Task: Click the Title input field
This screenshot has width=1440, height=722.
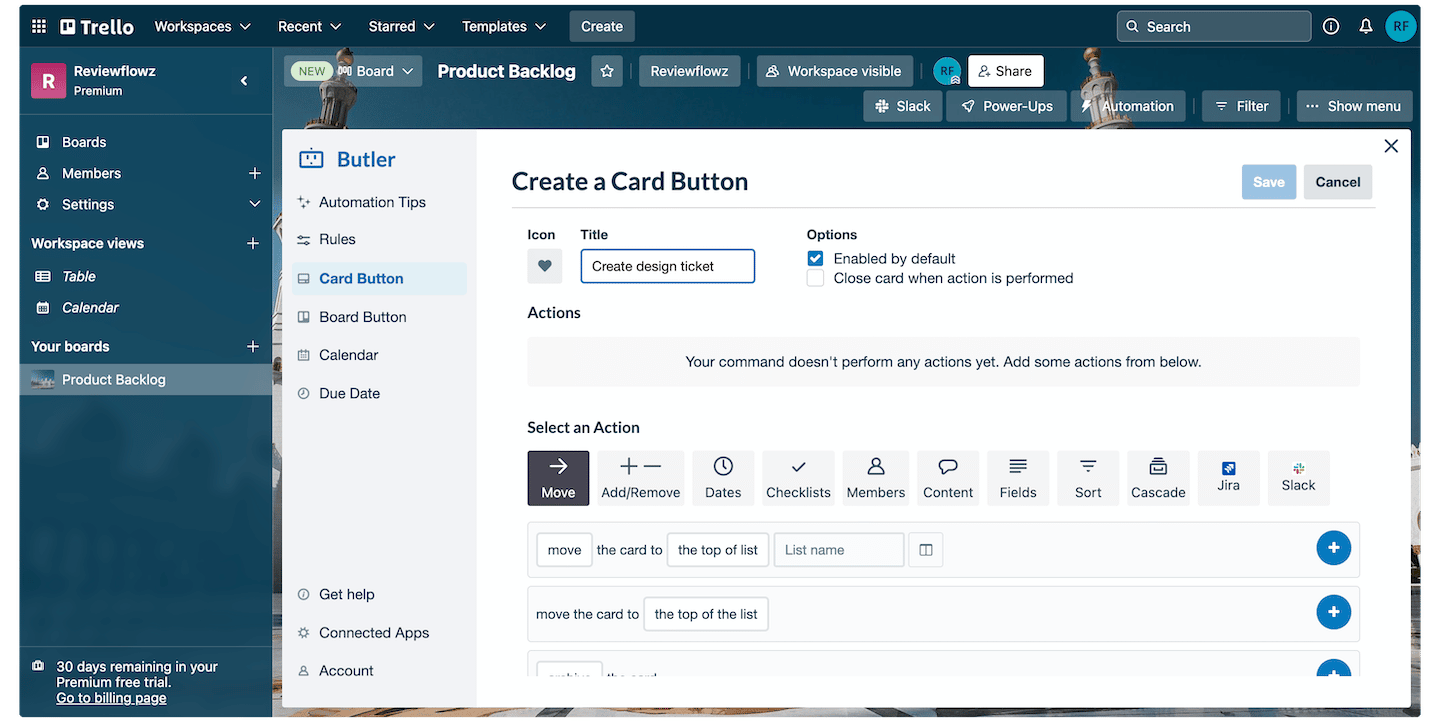Action: pos(668,266)
